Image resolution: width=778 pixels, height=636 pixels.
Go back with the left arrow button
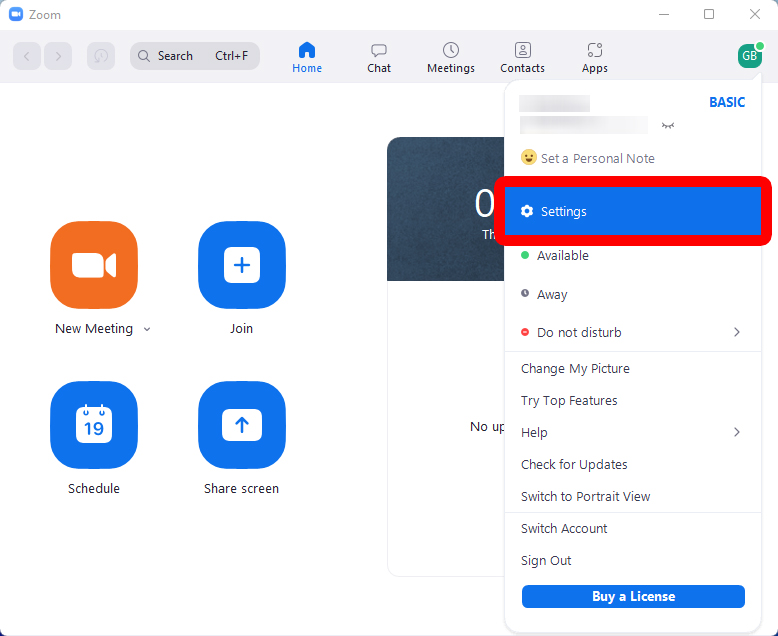(x=27, y=56)
